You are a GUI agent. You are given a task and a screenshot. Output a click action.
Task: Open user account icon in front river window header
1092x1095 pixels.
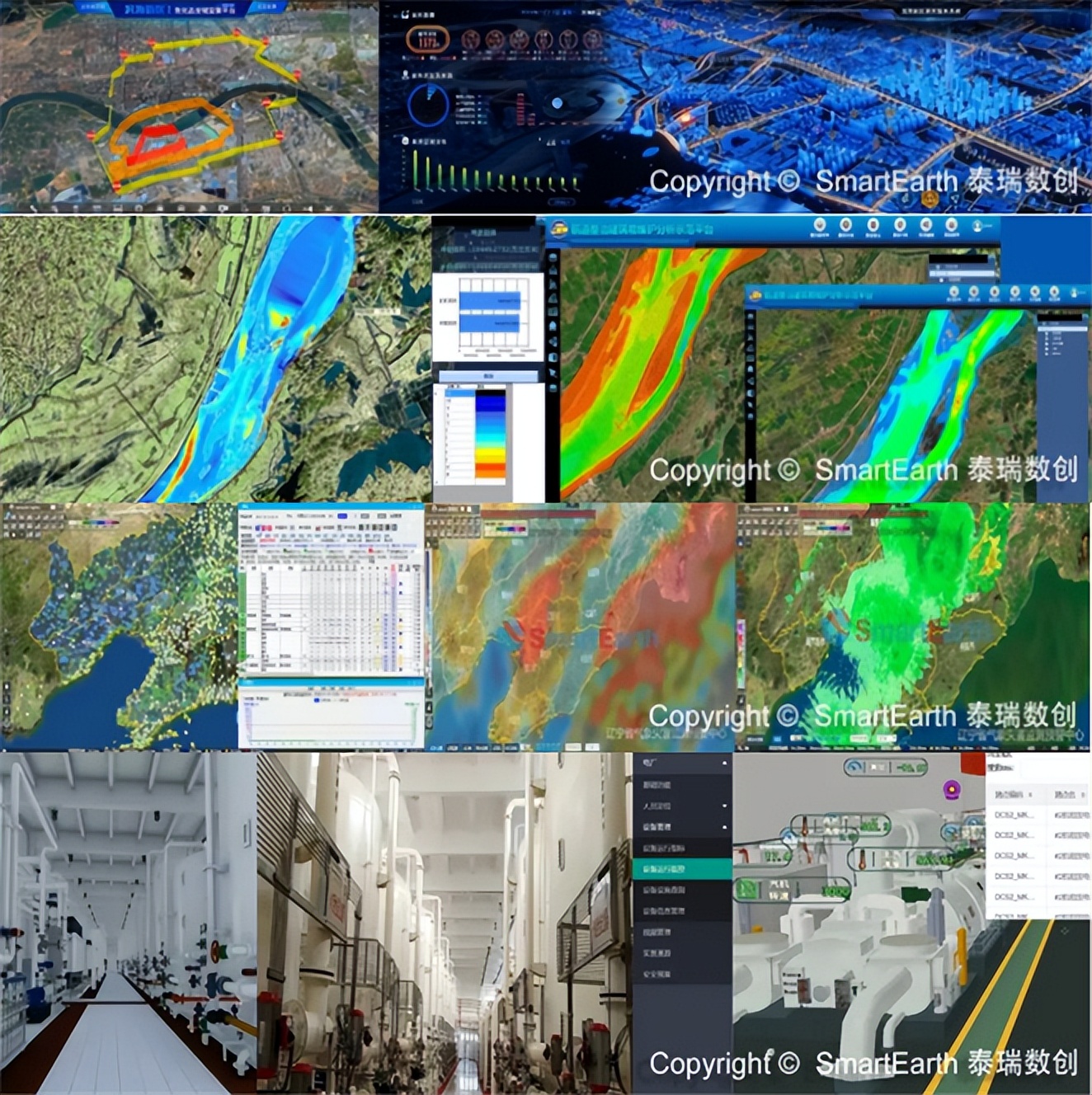click(x=1075, y=292)
